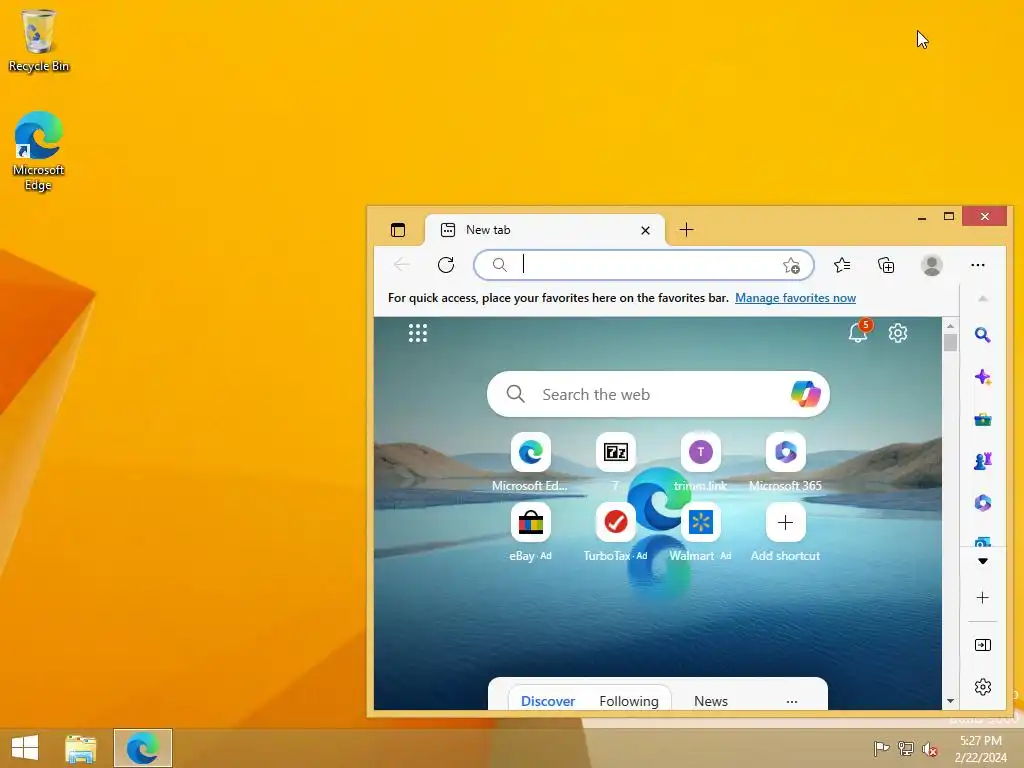Open Copilot icon in search box
The image size is (1024, 768).
coord(805,394)
